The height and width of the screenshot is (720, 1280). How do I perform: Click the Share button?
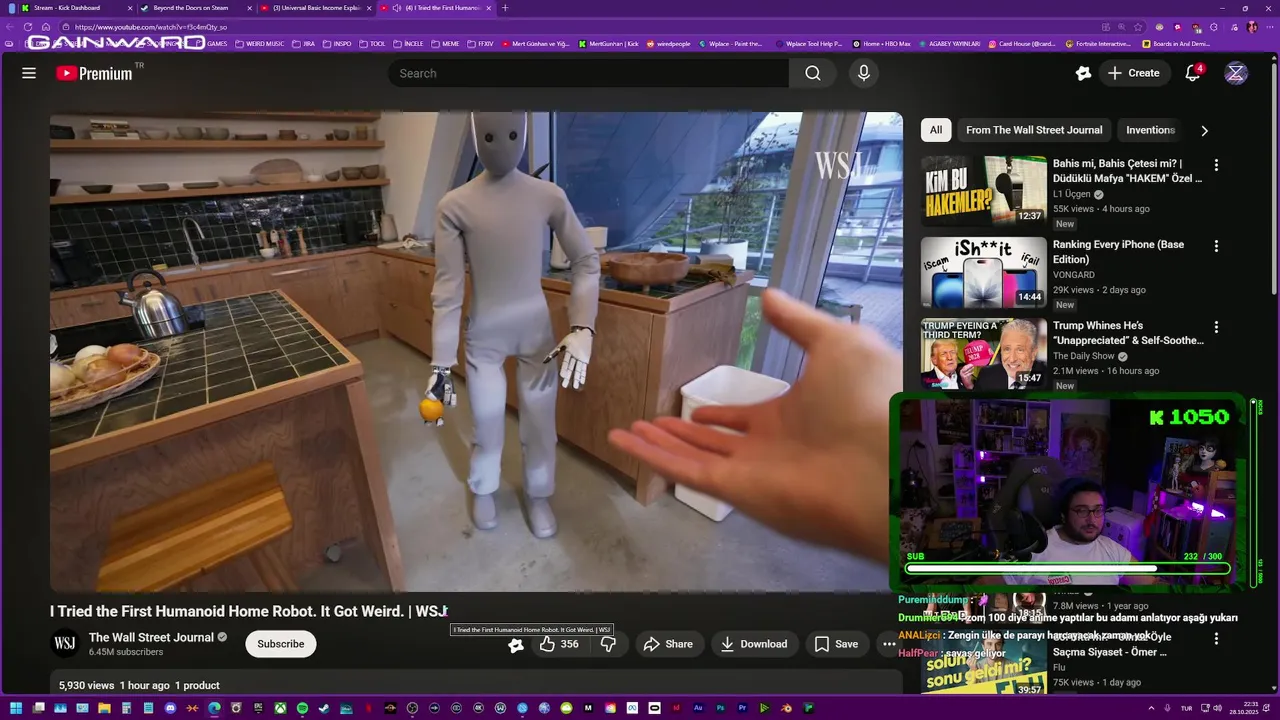coord(668,644)
